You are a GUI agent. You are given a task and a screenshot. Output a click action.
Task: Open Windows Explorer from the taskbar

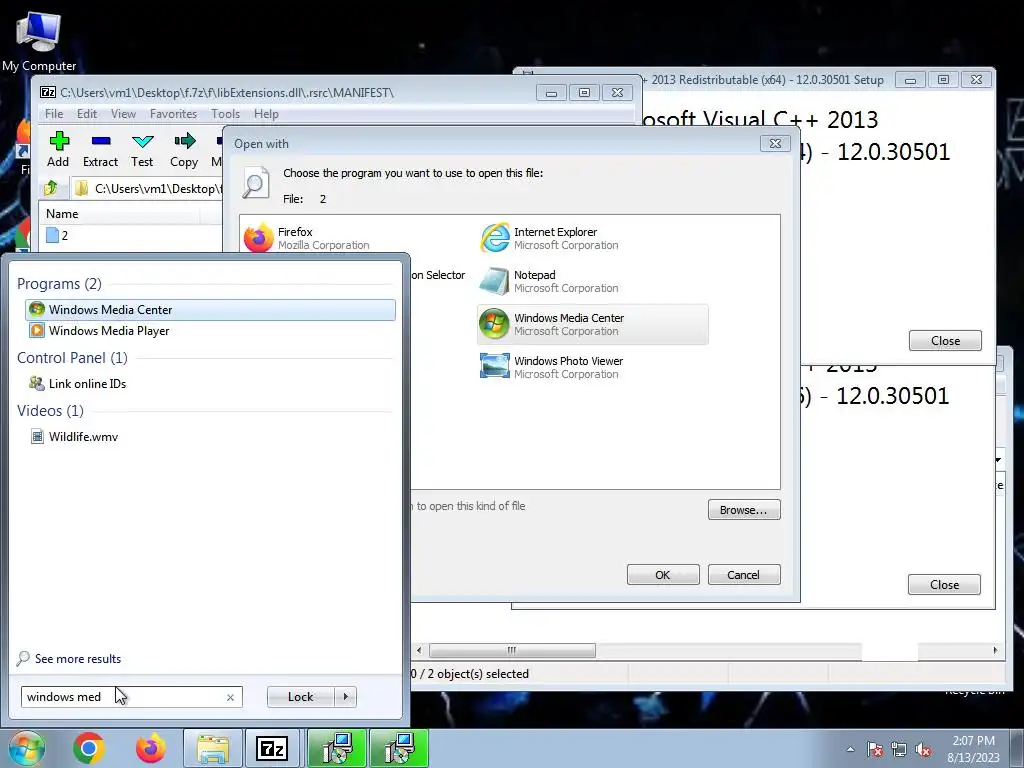point(213,748)
